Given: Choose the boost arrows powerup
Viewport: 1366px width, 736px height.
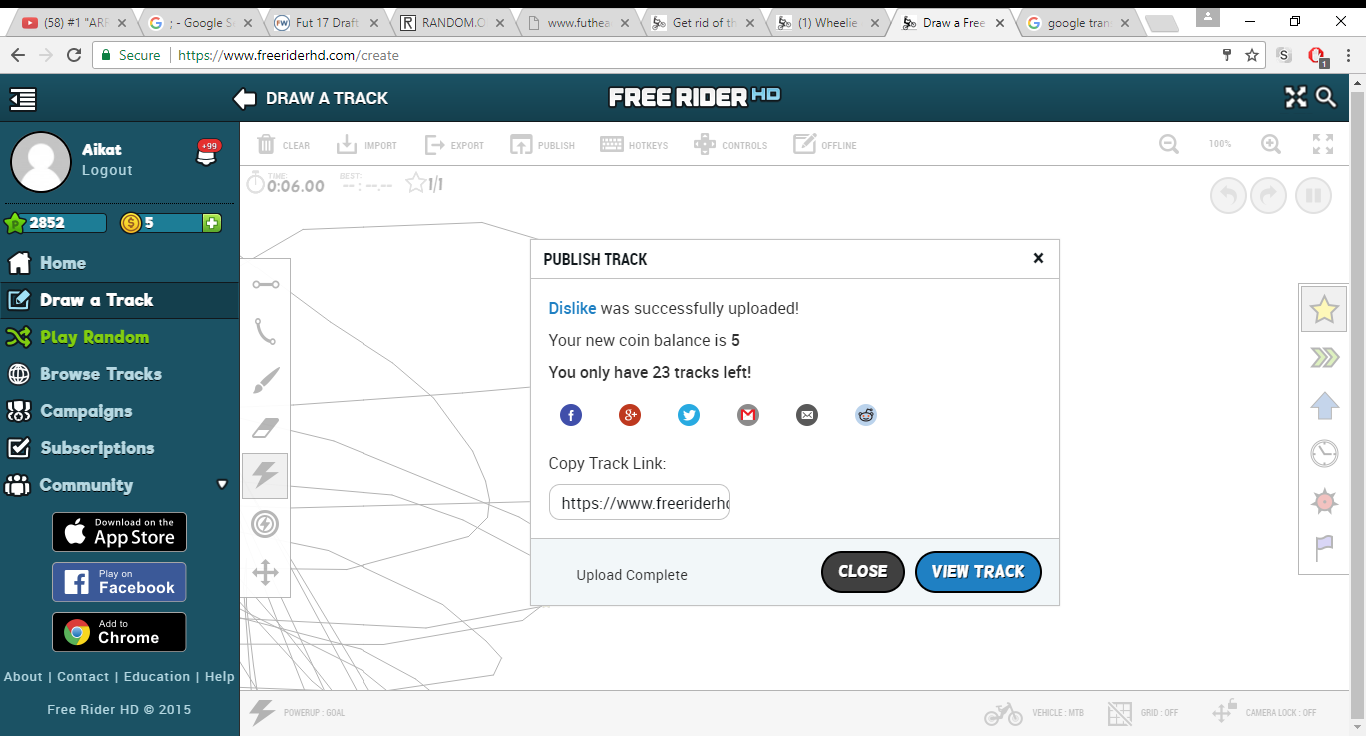Looking at the screenshot, I should click(x=1324, y=358).
